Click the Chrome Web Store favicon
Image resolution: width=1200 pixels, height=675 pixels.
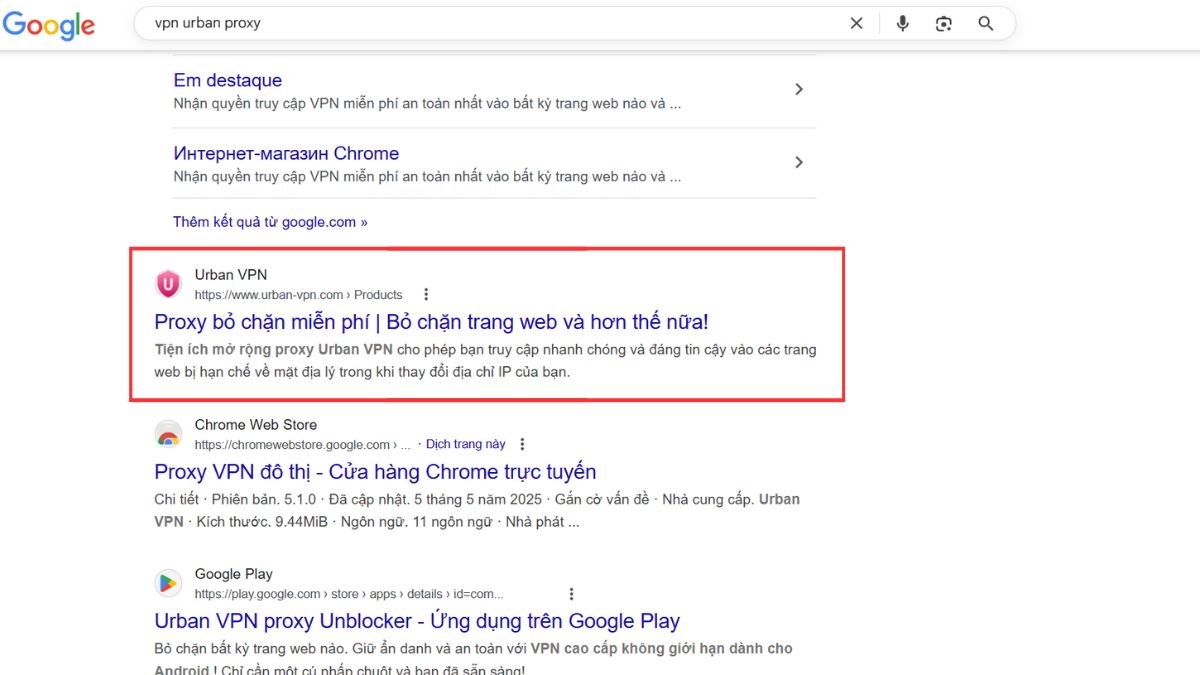coord(168,434)
